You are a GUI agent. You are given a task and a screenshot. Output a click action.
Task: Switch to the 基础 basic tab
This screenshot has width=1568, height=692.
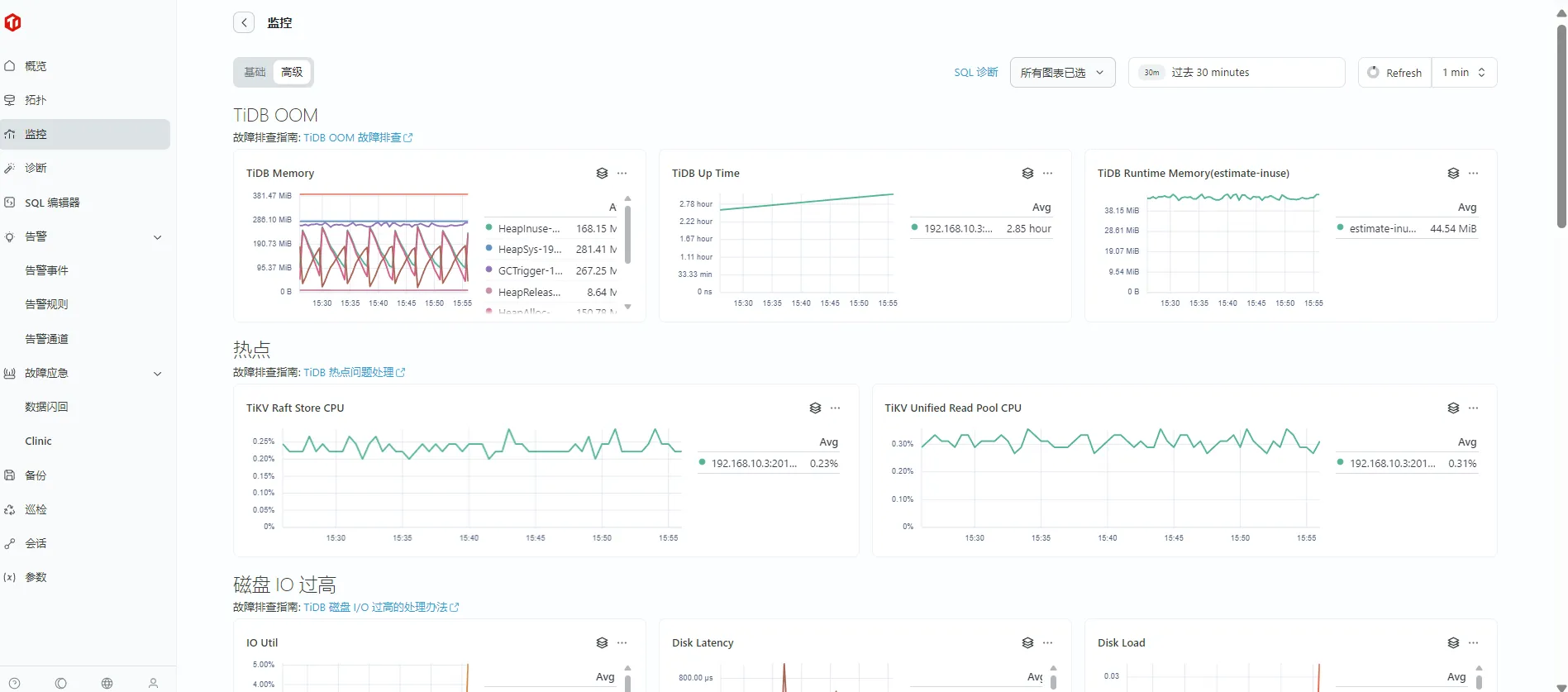coord(255,72)
